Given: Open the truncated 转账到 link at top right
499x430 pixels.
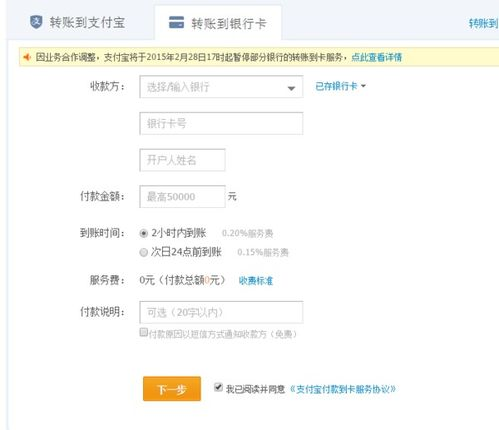Looking at the screenshot, I should [x=484, y=23].
